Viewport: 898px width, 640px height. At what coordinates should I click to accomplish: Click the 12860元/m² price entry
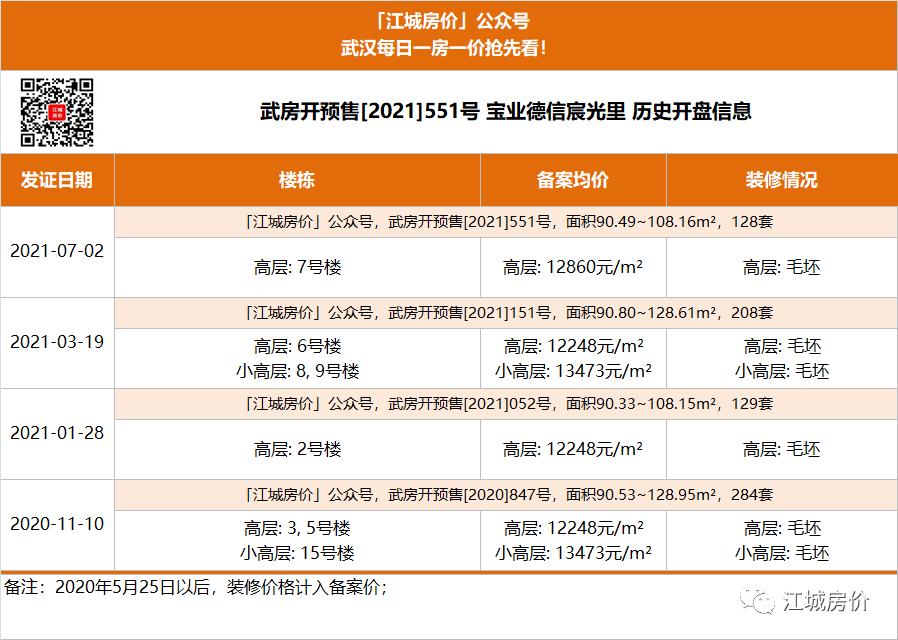click(569, 268)
